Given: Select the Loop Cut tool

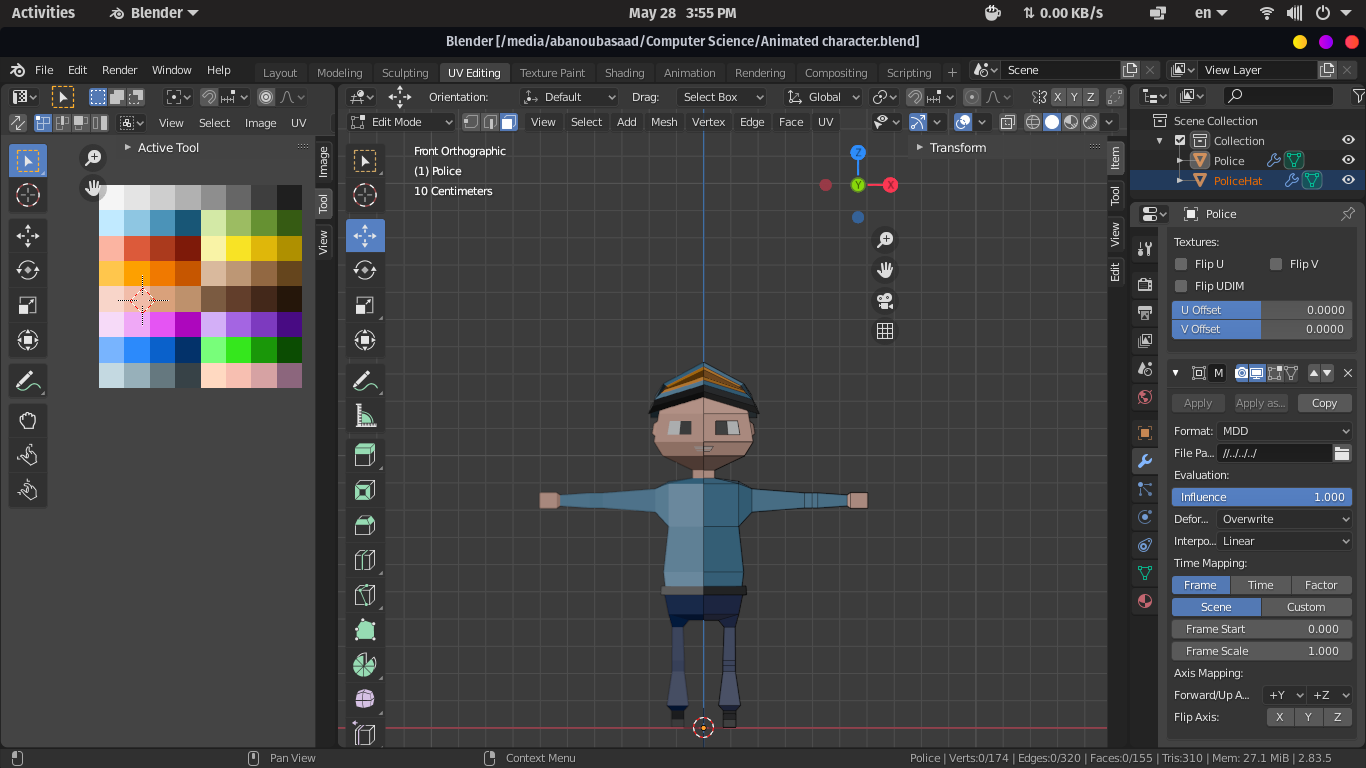Looking at the screenshot, I should click(365, 561).
